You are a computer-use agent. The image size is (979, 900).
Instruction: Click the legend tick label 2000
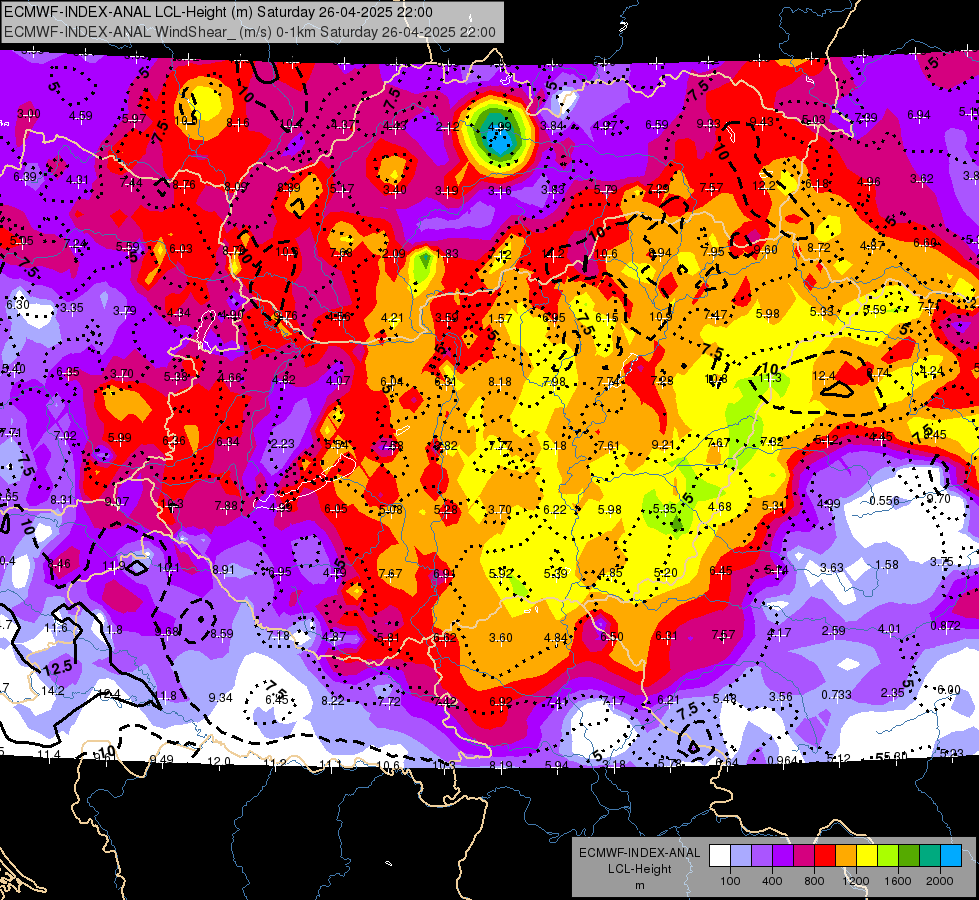point(940,881)
